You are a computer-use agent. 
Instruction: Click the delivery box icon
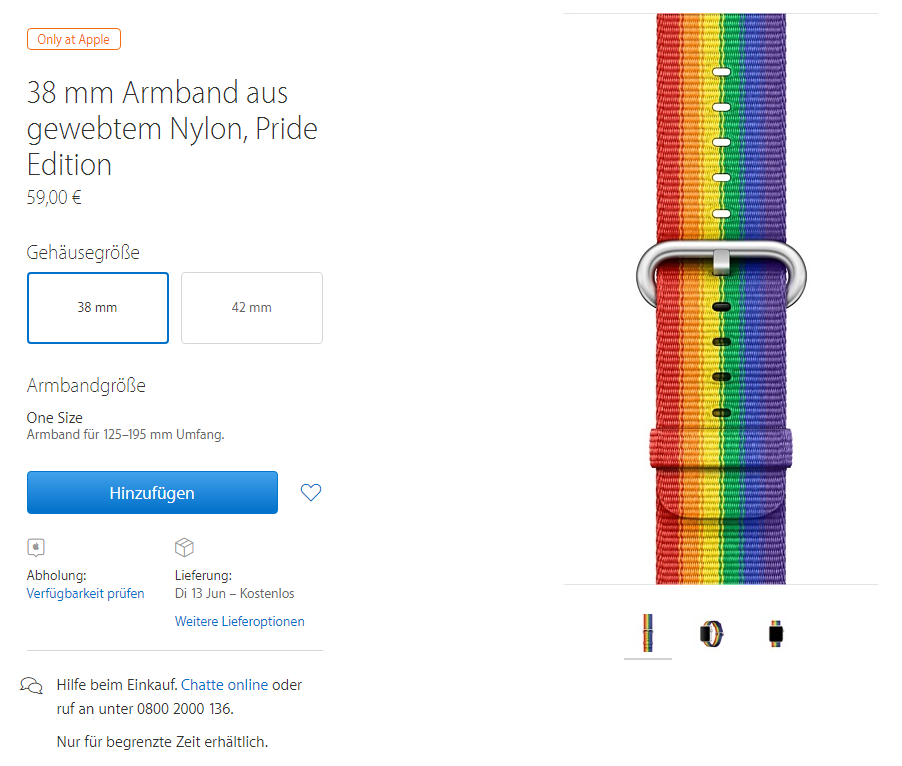tap(184, 547)
